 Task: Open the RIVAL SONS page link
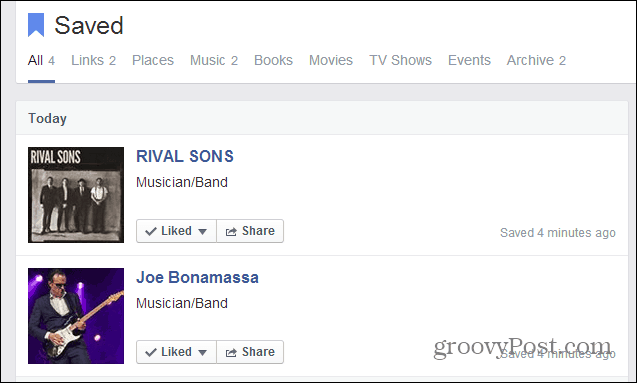[x=185, y=156]
